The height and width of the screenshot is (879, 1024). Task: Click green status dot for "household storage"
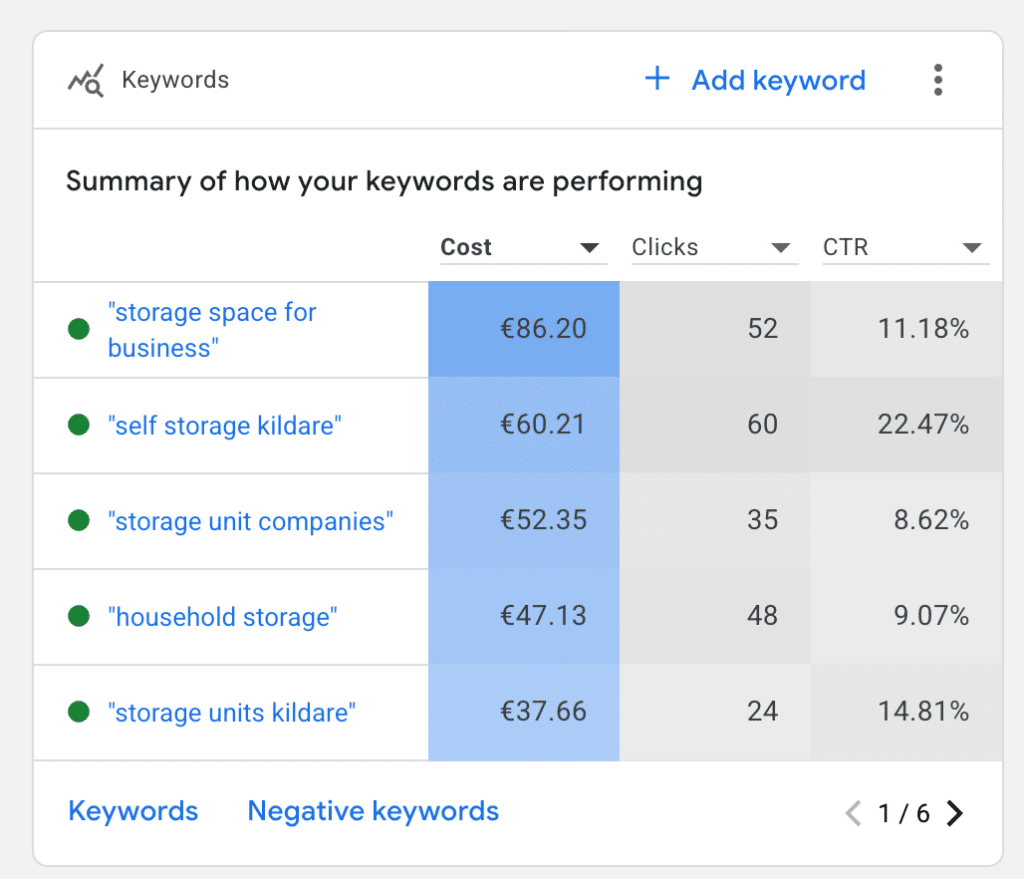coord(79,616)
